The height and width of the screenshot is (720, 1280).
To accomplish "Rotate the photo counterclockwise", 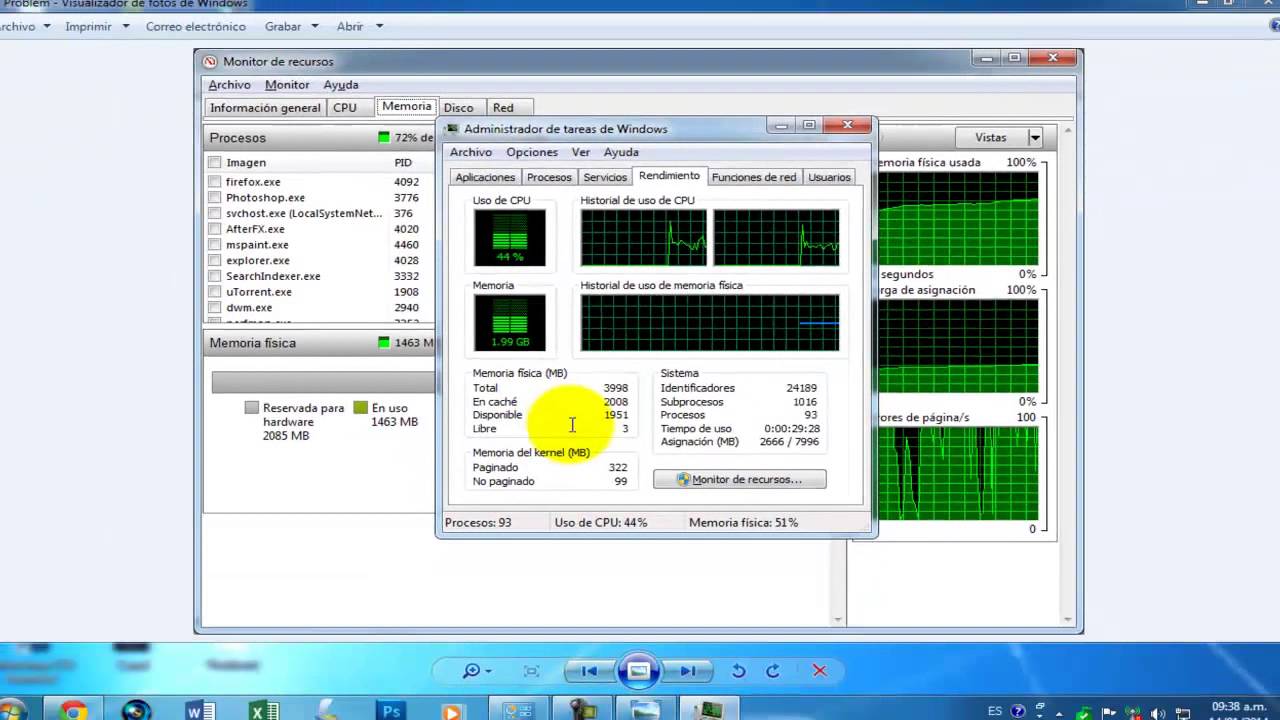I will coord(739,671).
